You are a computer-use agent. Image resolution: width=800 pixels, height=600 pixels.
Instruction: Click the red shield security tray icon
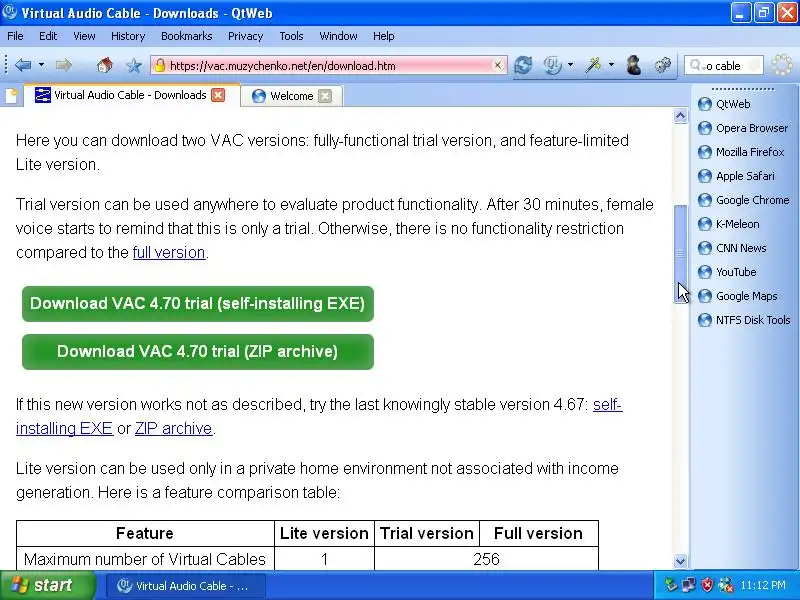tap(707, 585)
